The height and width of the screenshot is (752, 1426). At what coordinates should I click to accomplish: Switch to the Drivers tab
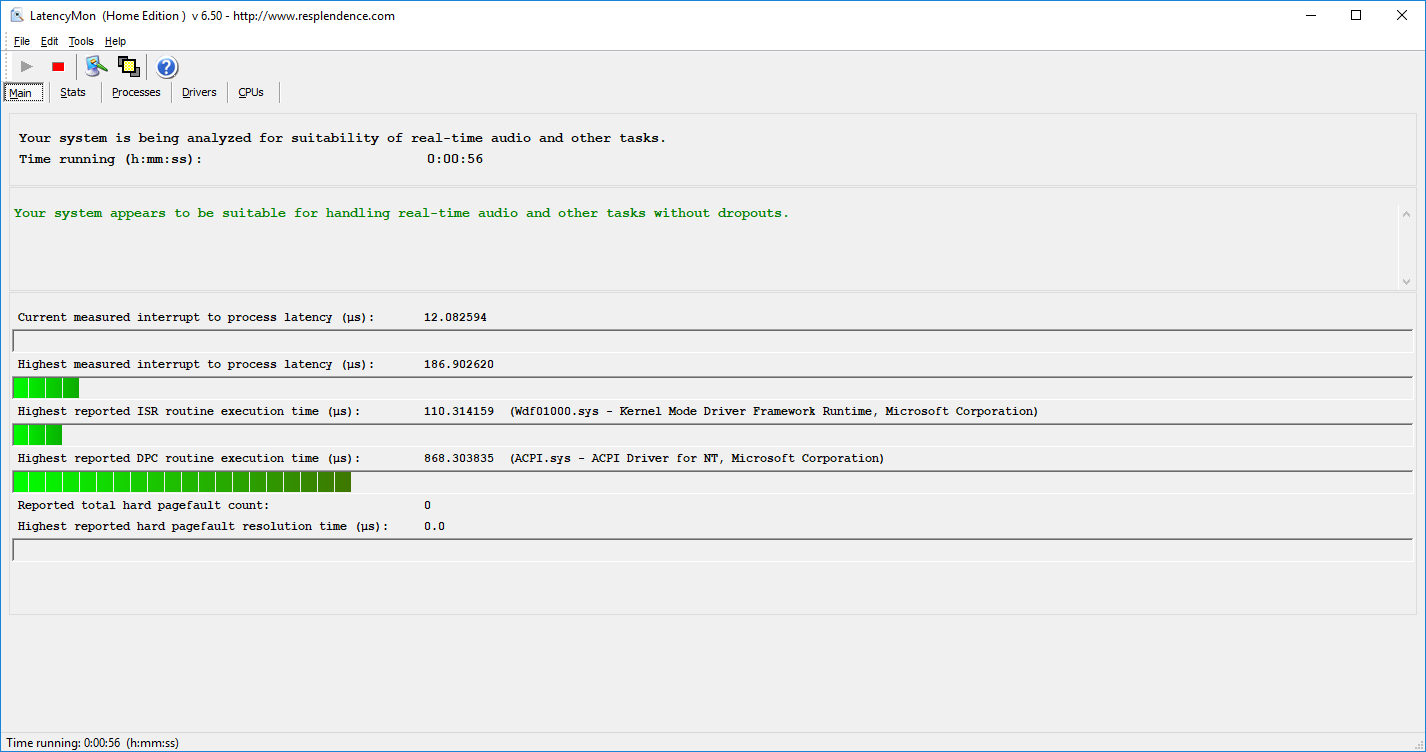199,92
